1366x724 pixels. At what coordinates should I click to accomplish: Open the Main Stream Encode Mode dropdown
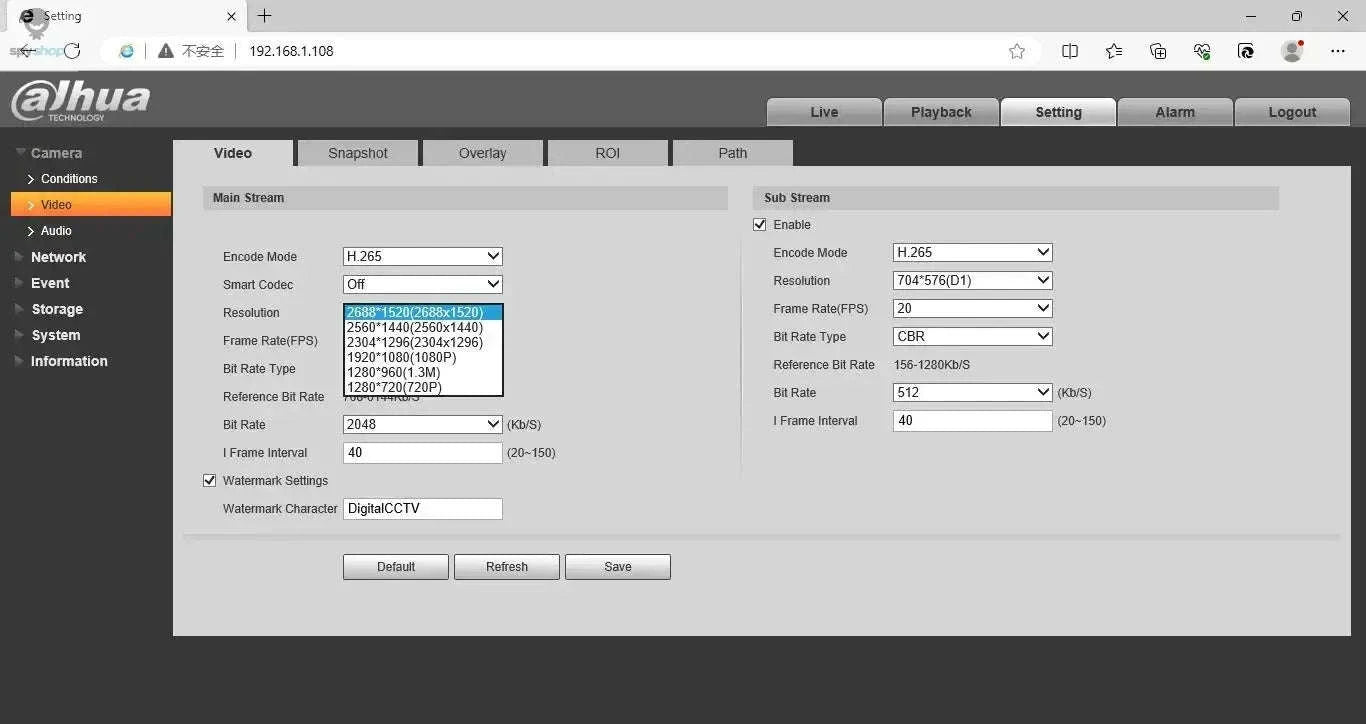click(x=422, y=257)
